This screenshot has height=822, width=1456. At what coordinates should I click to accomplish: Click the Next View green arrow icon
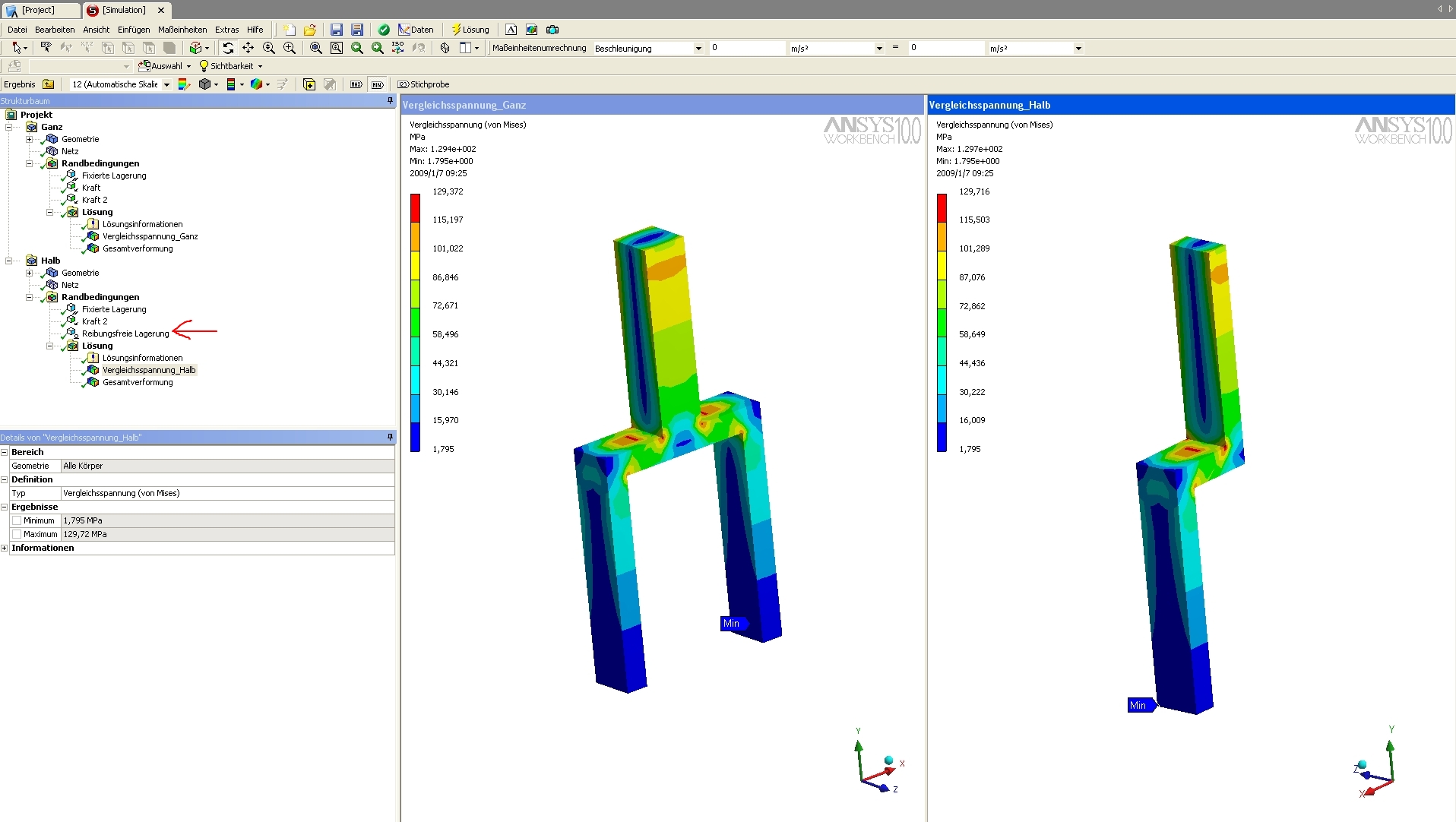click(378, 48)
